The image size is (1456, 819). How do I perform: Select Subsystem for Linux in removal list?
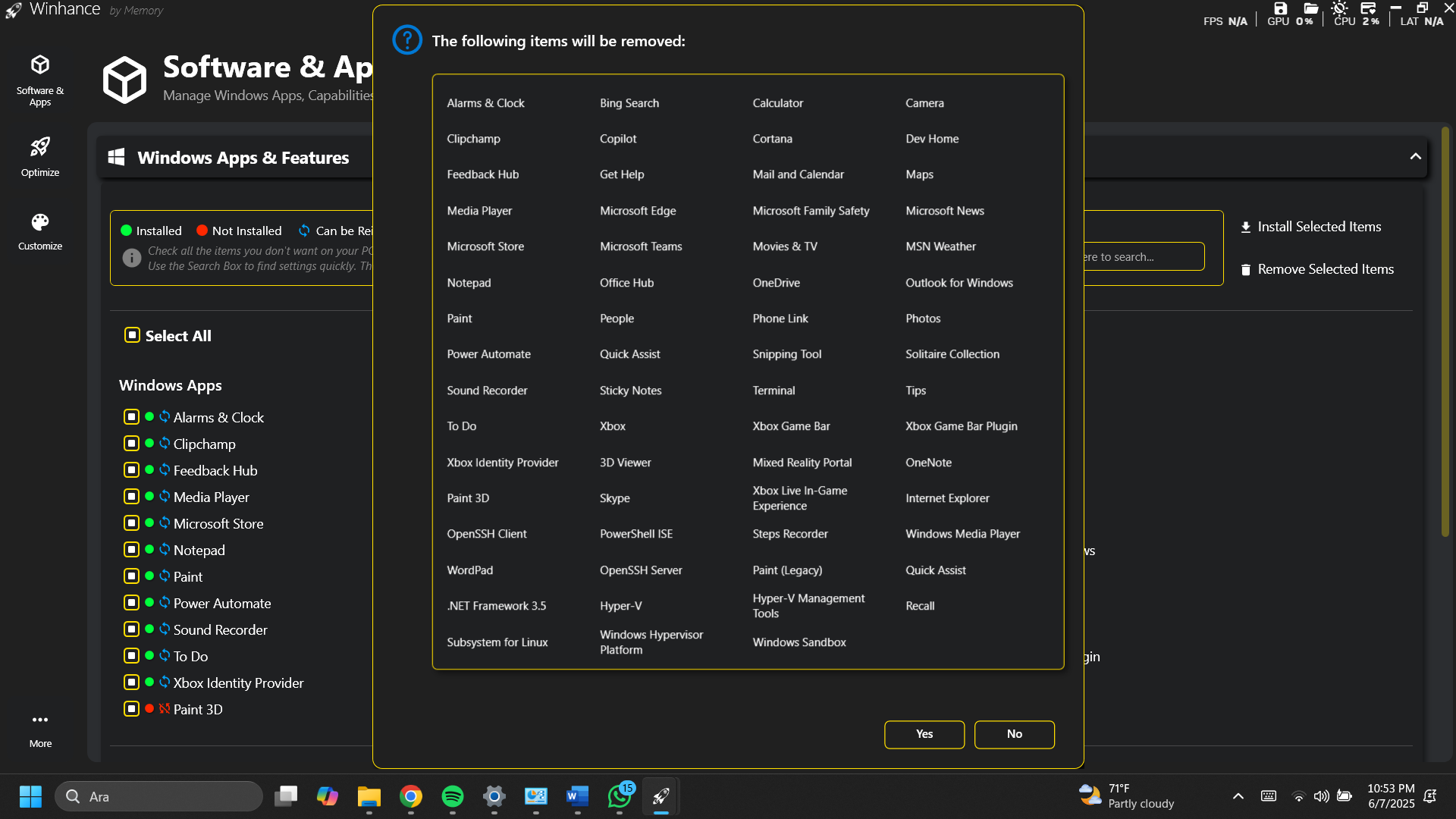(x=497, y=642)
